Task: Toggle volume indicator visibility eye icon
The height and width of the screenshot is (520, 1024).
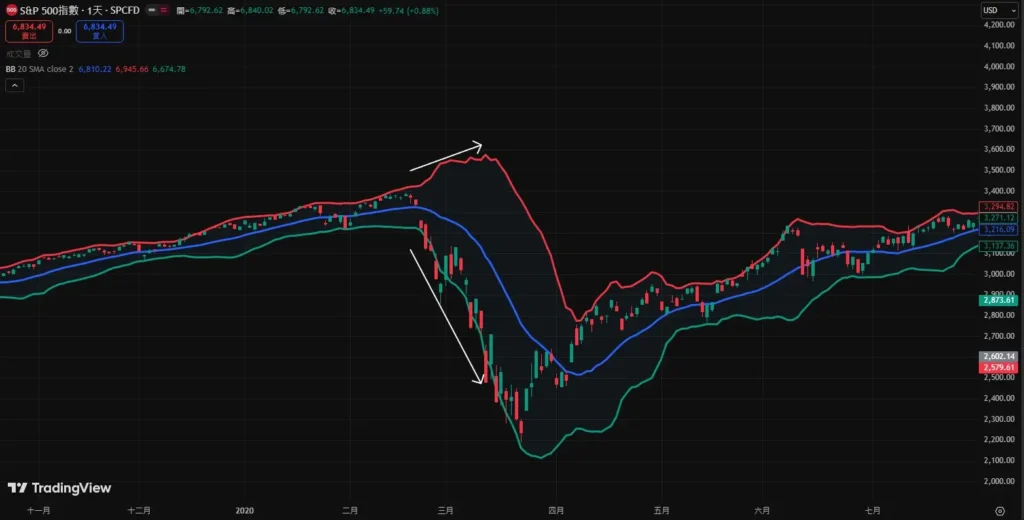Action: point(43,53)
